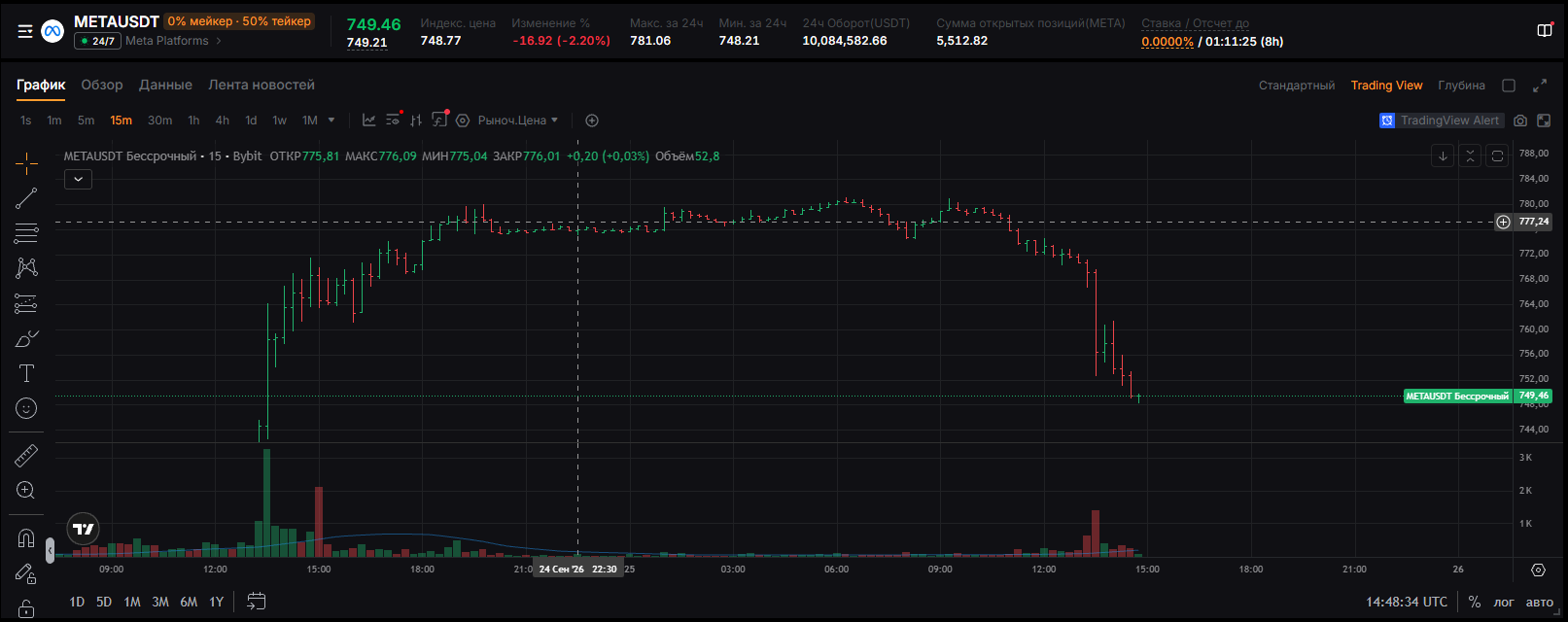Toggle the checkbox next to Глубина
The width and height of the screenshot is (1568, 622).
pos(1509,86)
